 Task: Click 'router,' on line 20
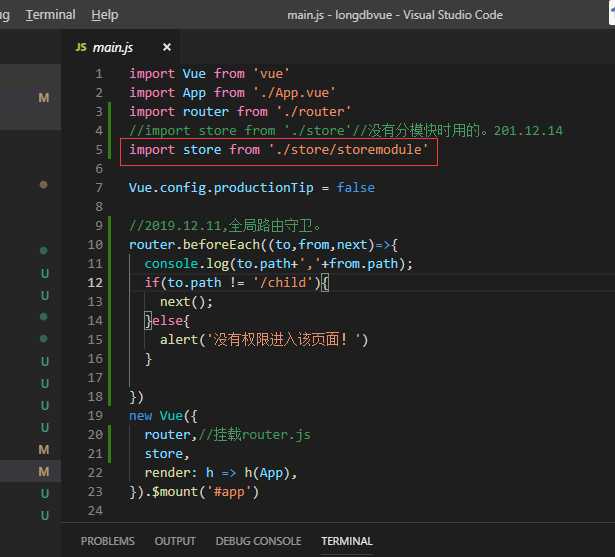pyautogui.click(x=170, y=435)
